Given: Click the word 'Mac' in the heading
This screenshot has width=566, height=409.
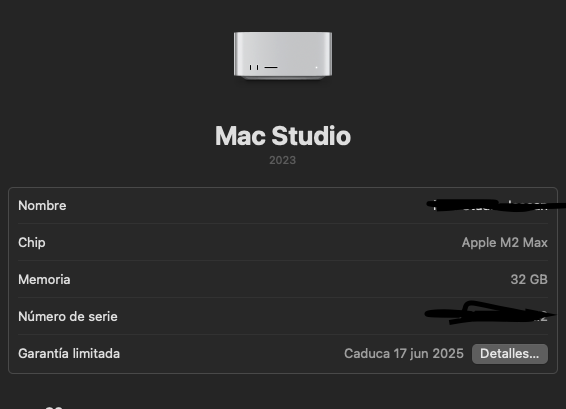Looking at the screenshot, I should pos(240,136).
